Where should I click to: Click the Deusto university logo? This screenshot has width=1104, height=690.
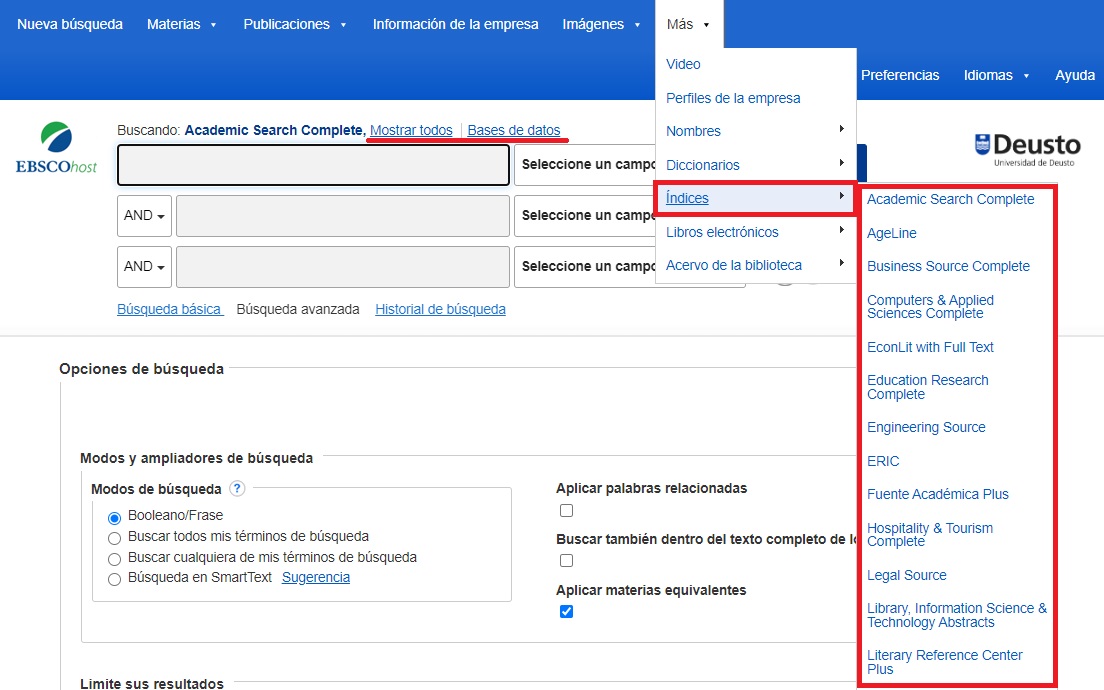click(x=1027, y=149)
